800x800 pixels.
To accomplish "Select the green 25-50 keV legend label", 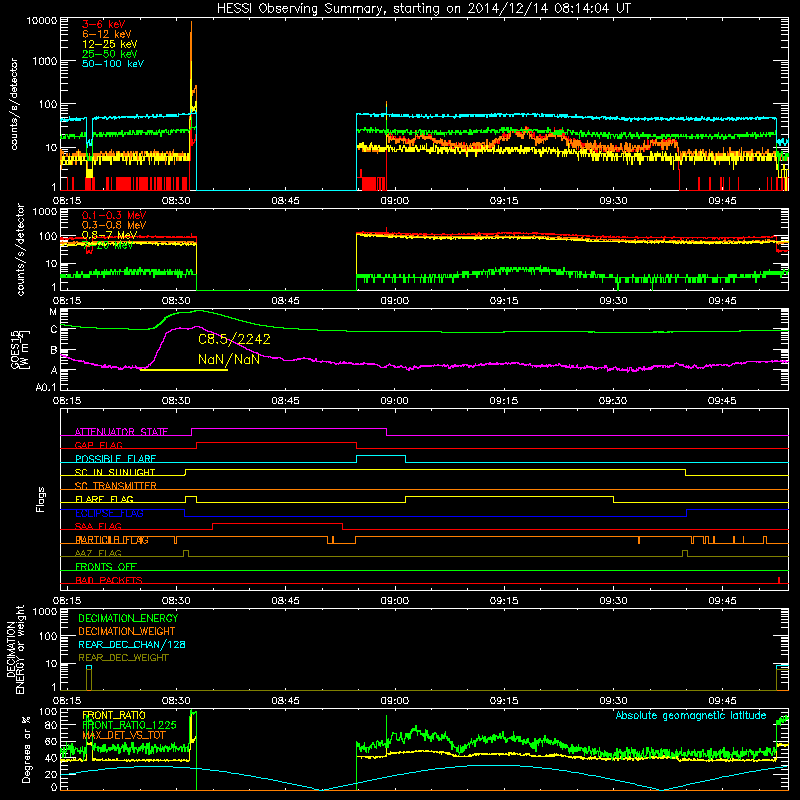I will 110,54.
